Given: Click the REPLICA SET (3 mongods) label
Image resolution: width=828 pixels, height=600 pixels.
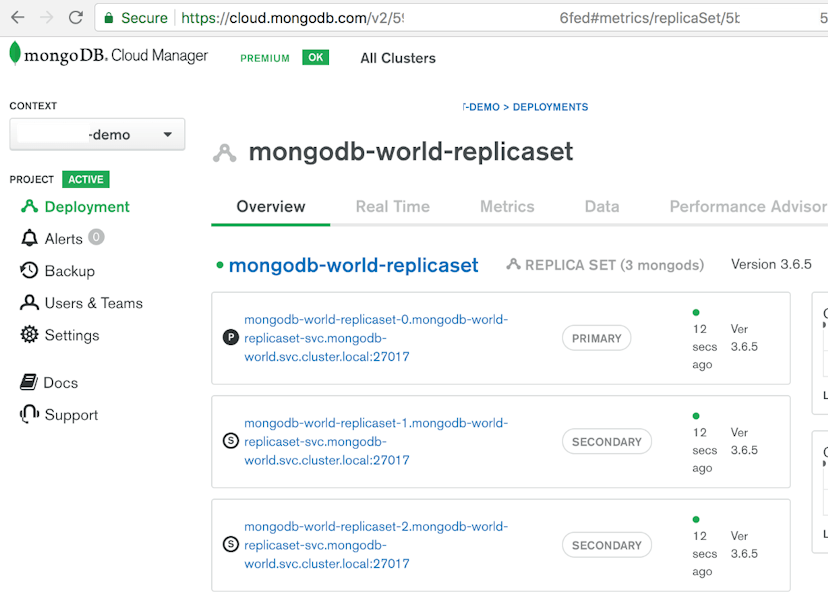Looking at the screenshot, I should (x=614, y=265).
